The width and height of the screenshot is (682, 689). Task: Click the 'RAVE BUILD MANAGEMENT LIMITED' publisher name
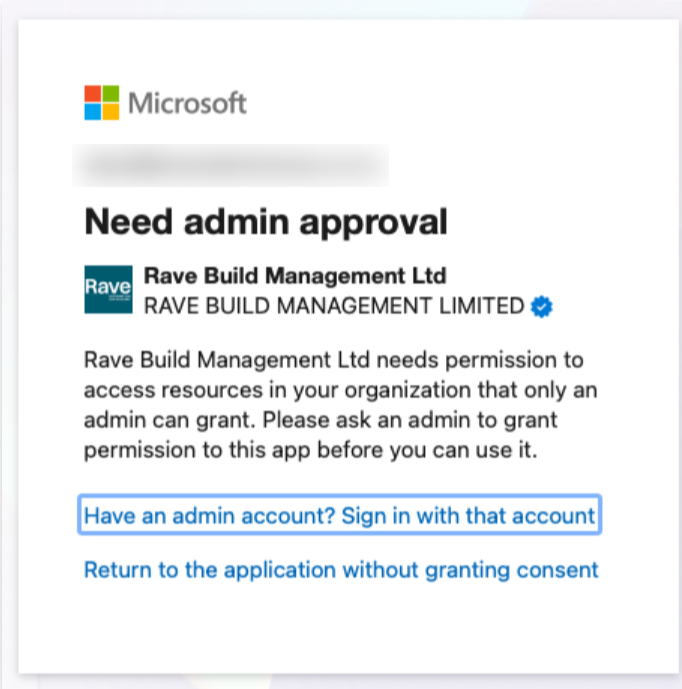tap(334, 306)
